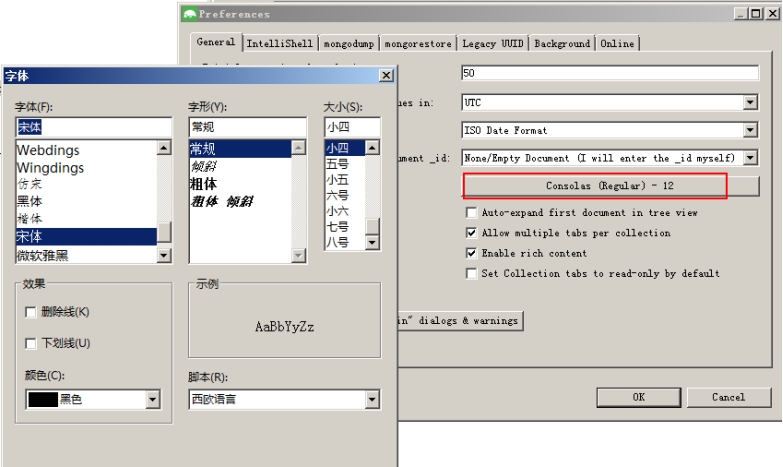Click the font name field showing 宋体

[93, 127]
